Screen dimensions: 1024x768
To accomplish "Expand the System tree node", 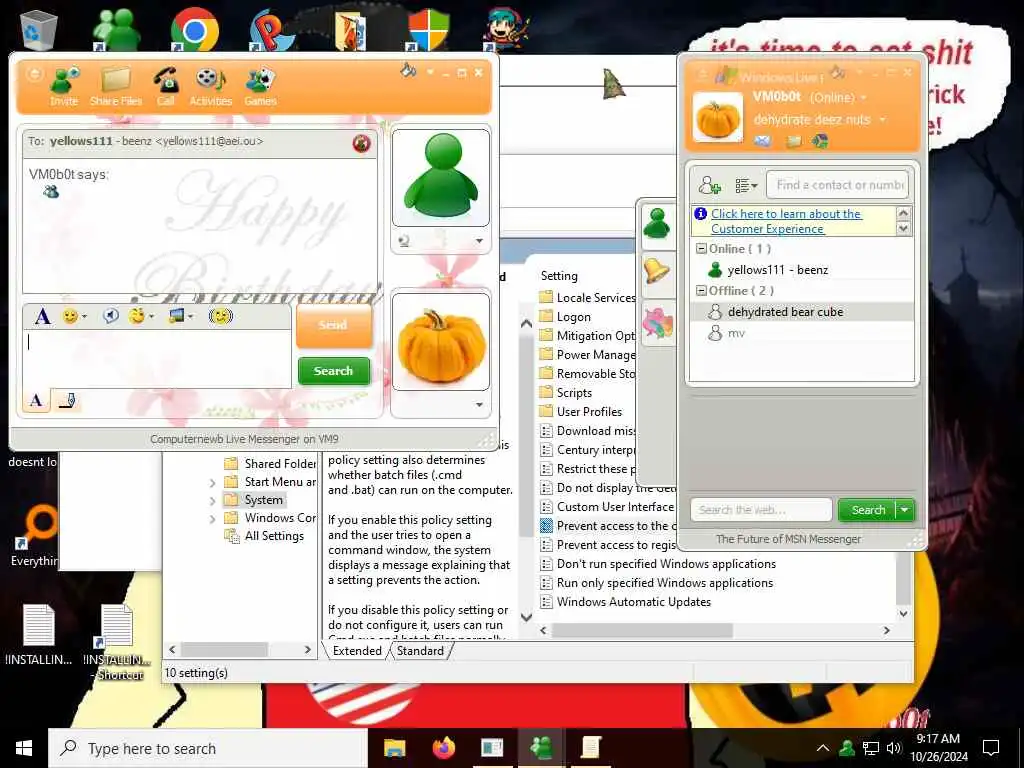I will click(212, 502).
